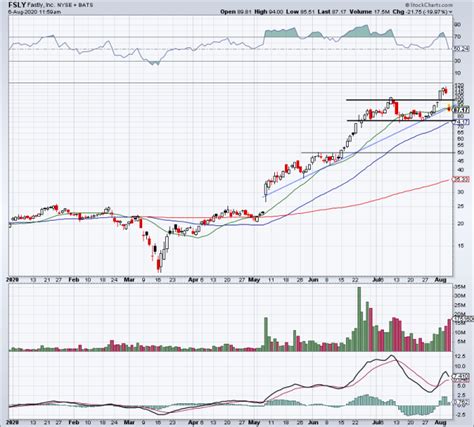Click the FSLY ticker symbol
Screen dimensions: 474x427
click(17, 5)
